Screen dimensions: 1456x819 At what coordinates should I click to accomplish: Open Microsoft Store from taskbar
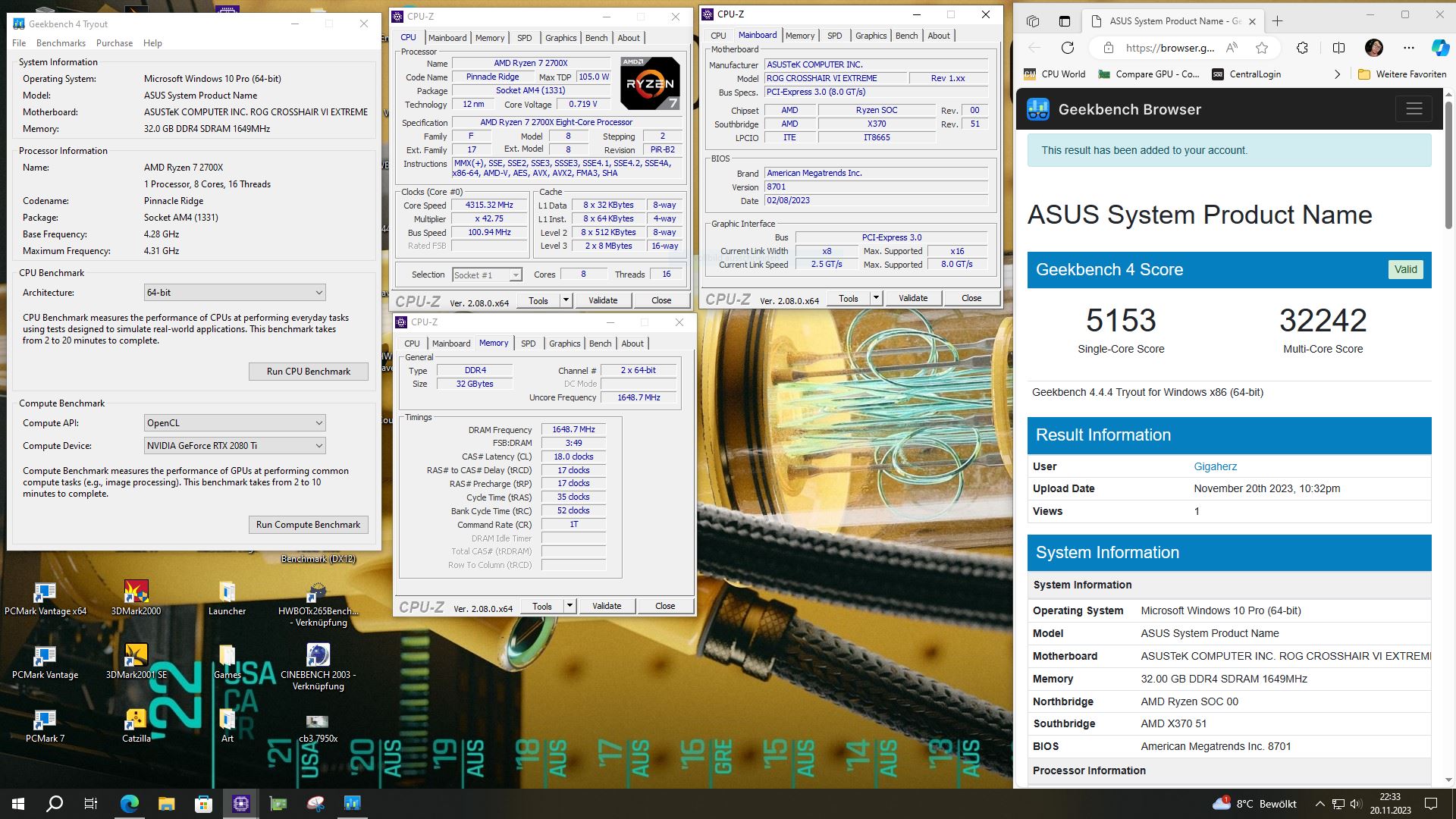coord(203,804)
